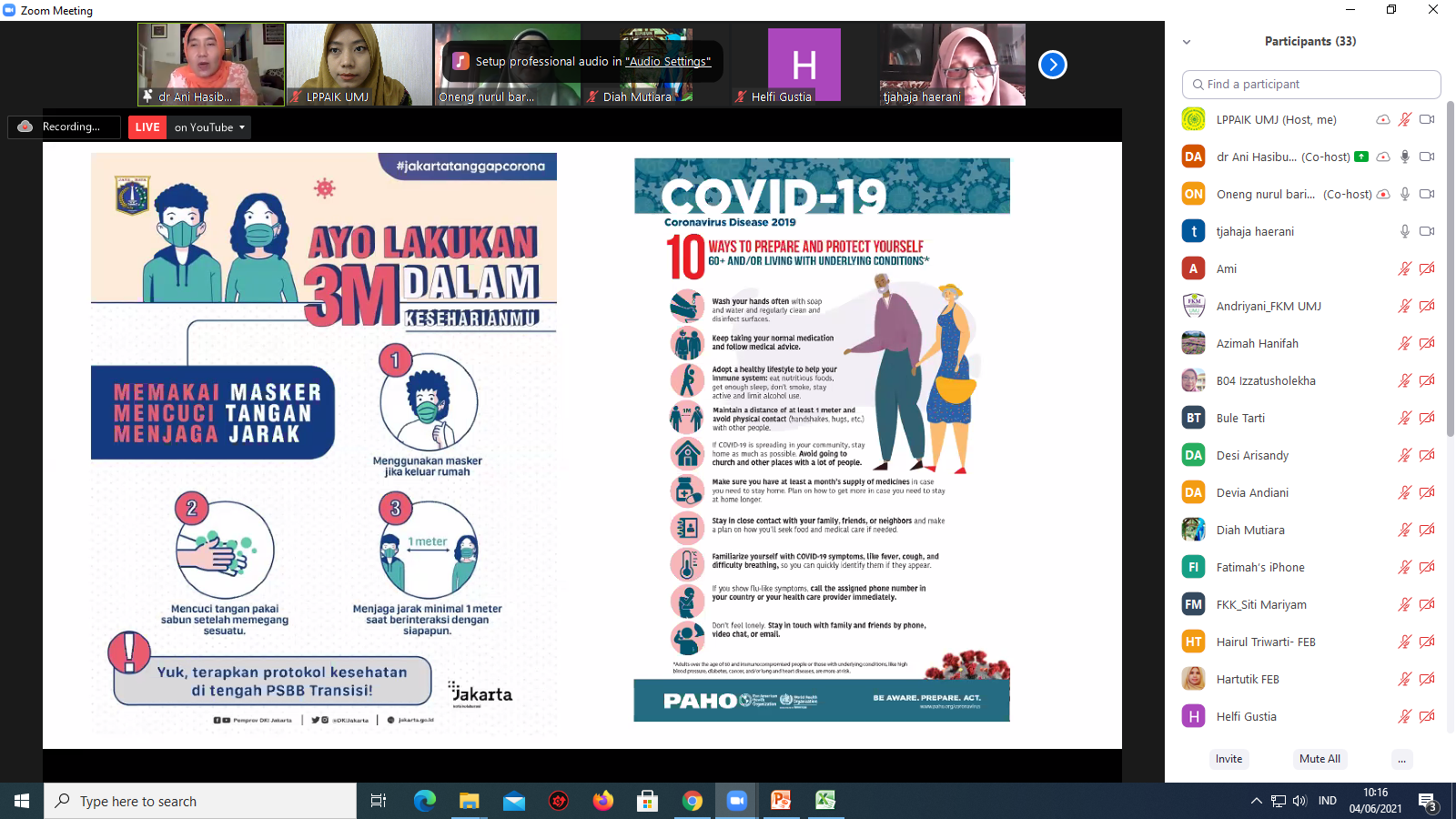The image size is (1456, 819).
Task: Click screen share icon next to dr Ani Hasibu
Action: [x=1361, y=157]
